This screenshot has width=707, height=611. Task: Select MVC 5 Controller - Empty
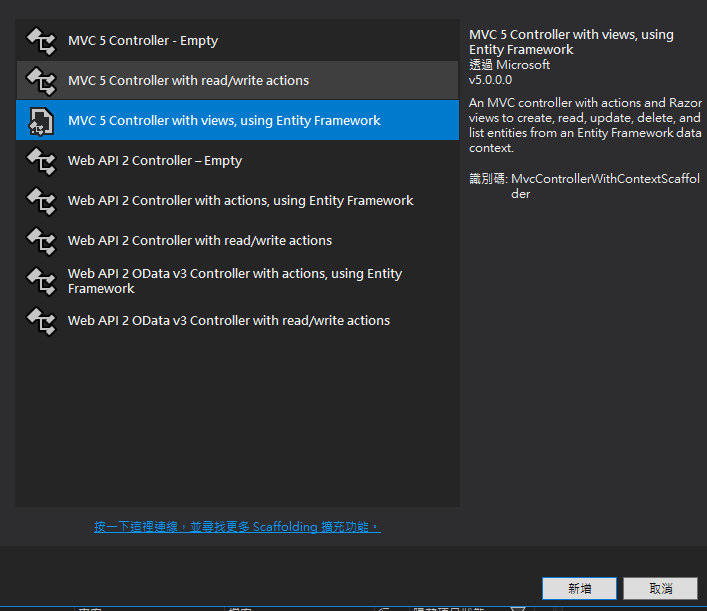(x=237, y=41)
